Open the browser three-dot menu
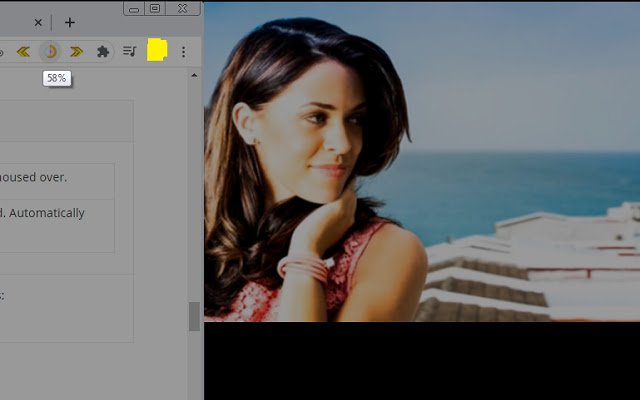 click(183, 51)
